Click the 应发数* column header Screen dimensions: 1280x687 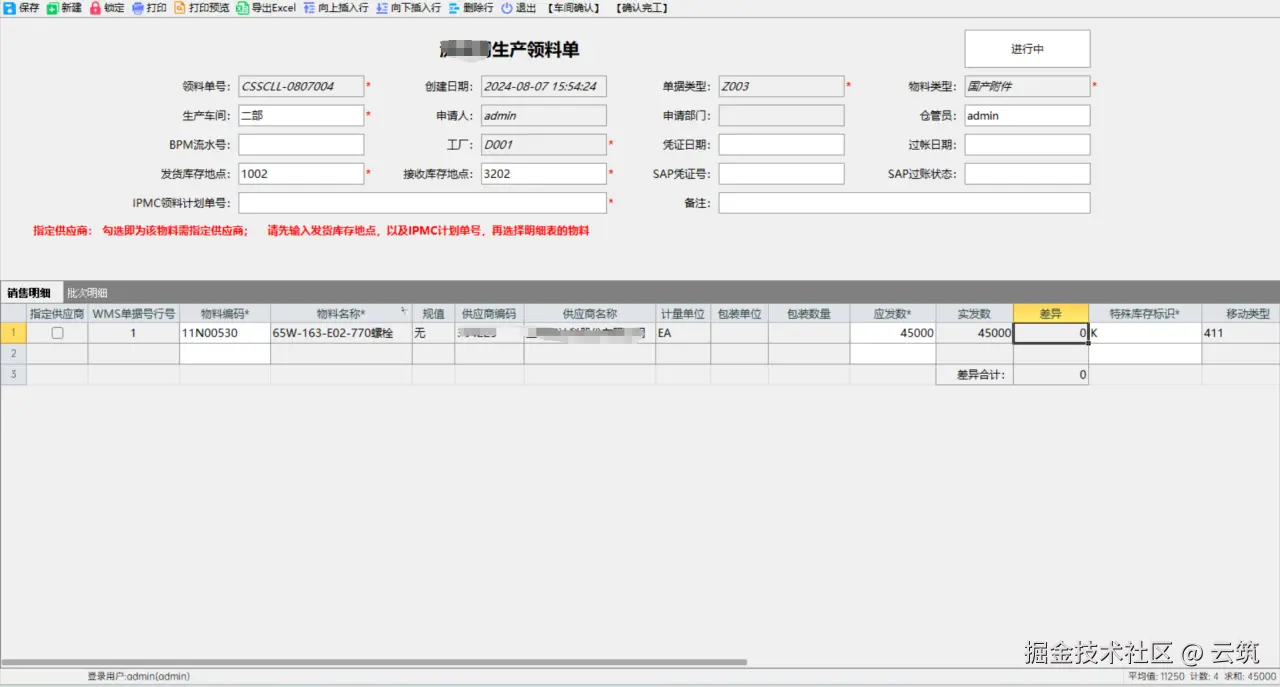tap(892, 313)
